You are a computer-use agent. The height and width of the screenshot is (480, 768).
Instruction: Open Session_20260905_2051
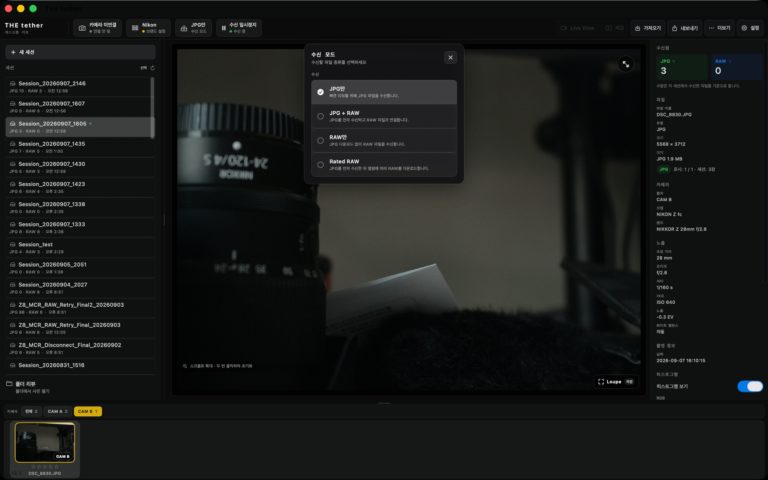point(78,267)
